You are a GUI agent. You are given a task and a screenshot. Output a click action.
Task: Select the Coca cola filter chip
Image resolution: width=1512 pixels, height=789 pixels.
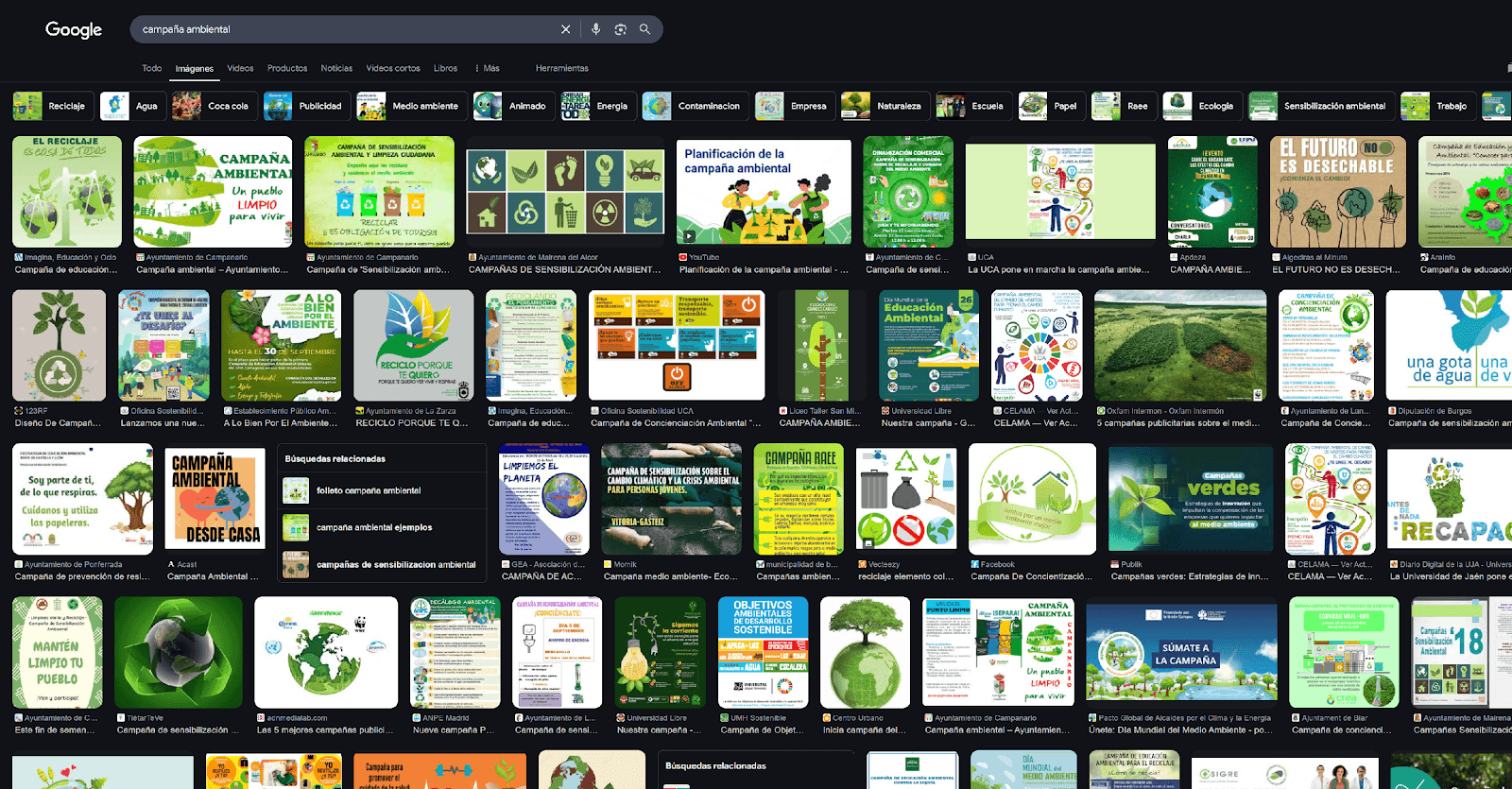click(x=214, y=106)
